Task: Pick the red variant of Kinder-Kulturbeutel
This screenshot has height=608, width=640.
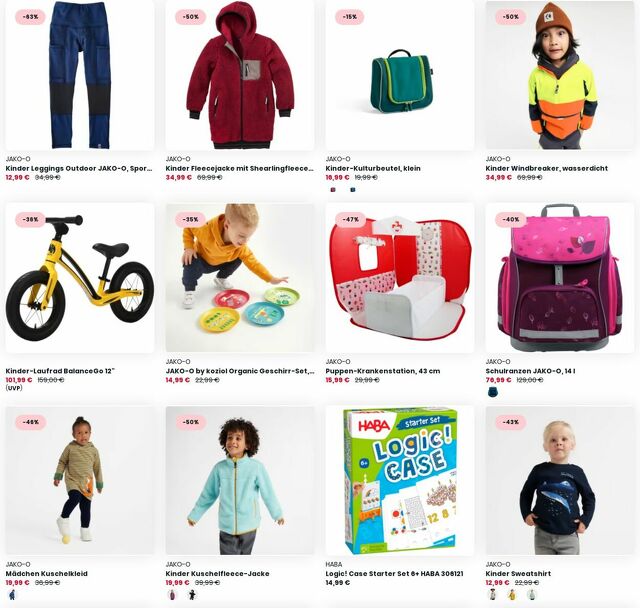Action: pyautogui.click(x=333, y=189)
